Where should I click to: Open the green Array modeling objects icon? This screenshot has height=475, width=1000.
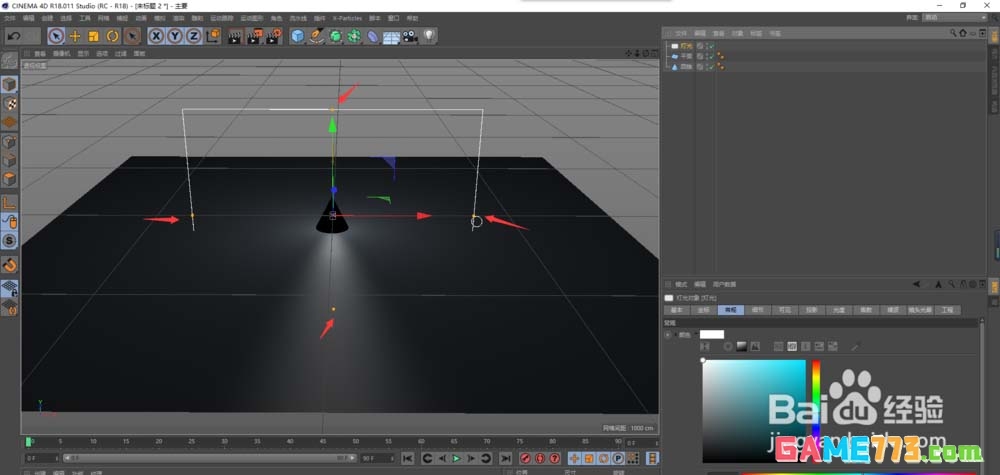[x=354, y=36]
